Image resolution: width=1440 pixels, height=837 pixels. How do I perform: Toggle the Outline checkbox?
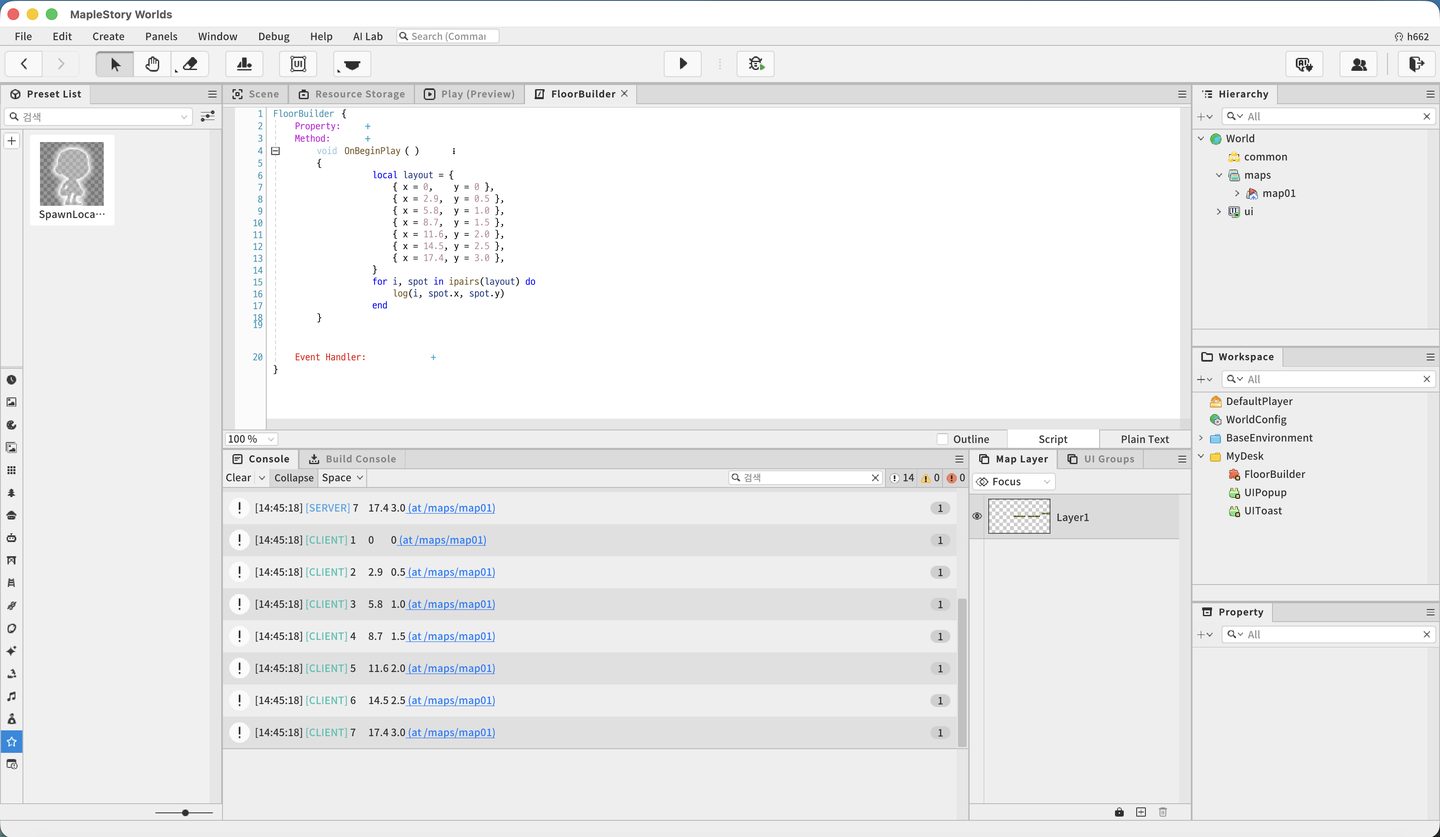pos(942,439)
